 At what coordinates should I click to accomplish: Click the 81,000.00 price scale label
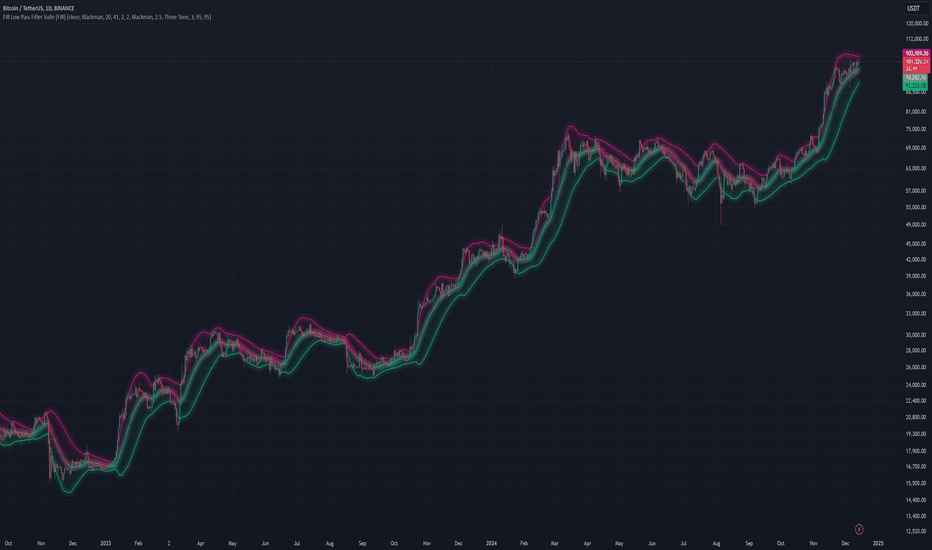click(917, 112)
